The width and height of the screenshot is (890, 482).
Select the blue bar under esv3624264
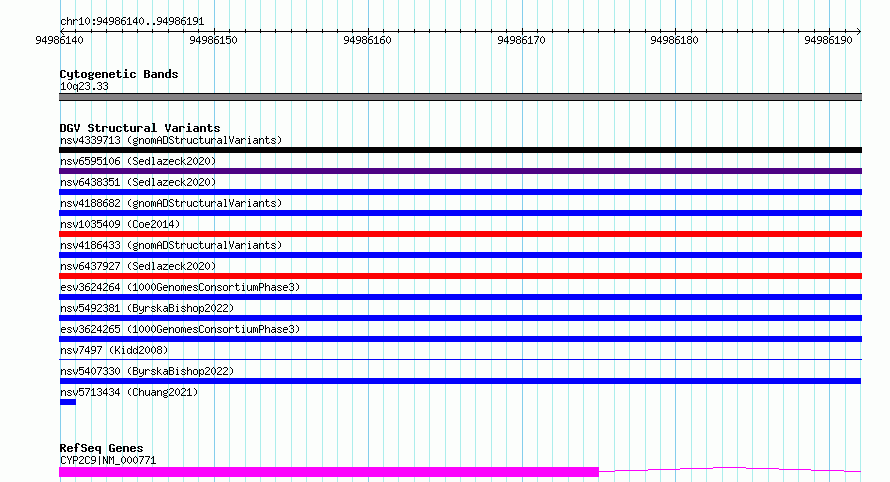pos(460,297)
